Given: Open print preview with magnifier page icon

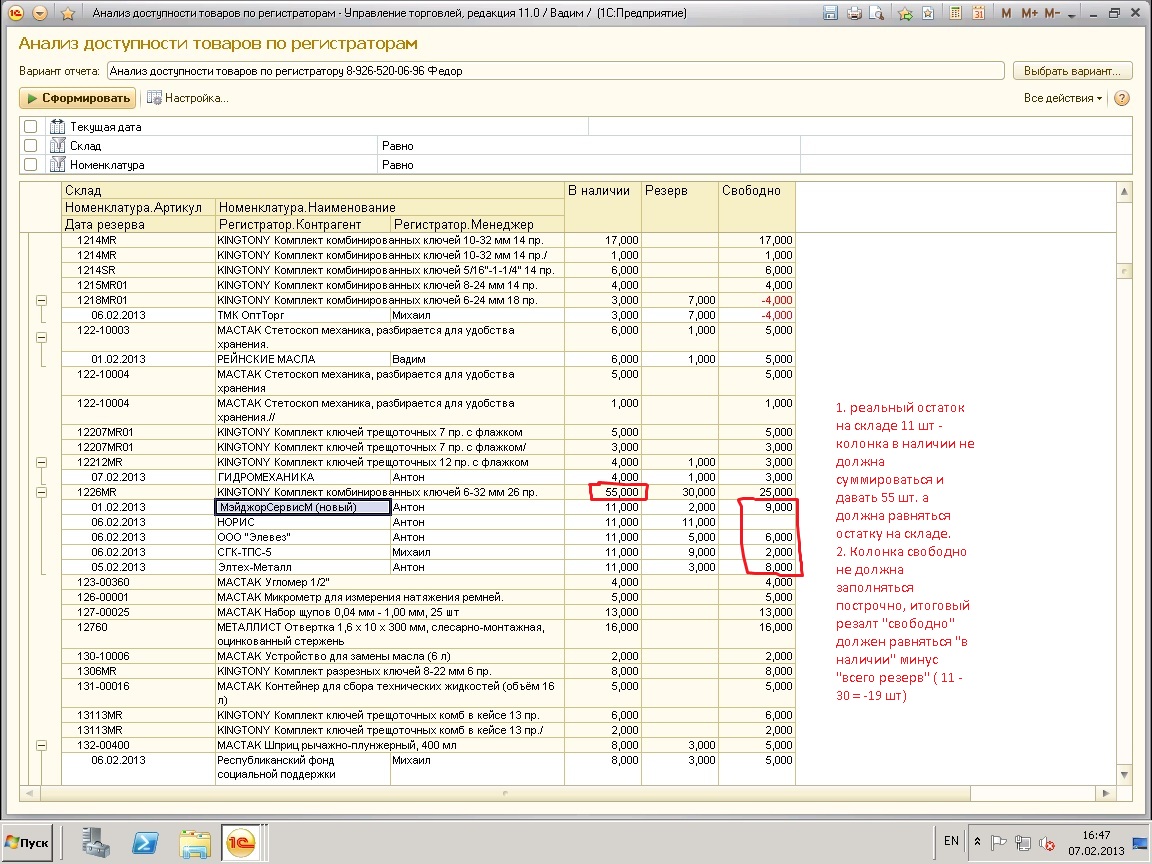Looking at the screenshot, I should tap(876, 13).
